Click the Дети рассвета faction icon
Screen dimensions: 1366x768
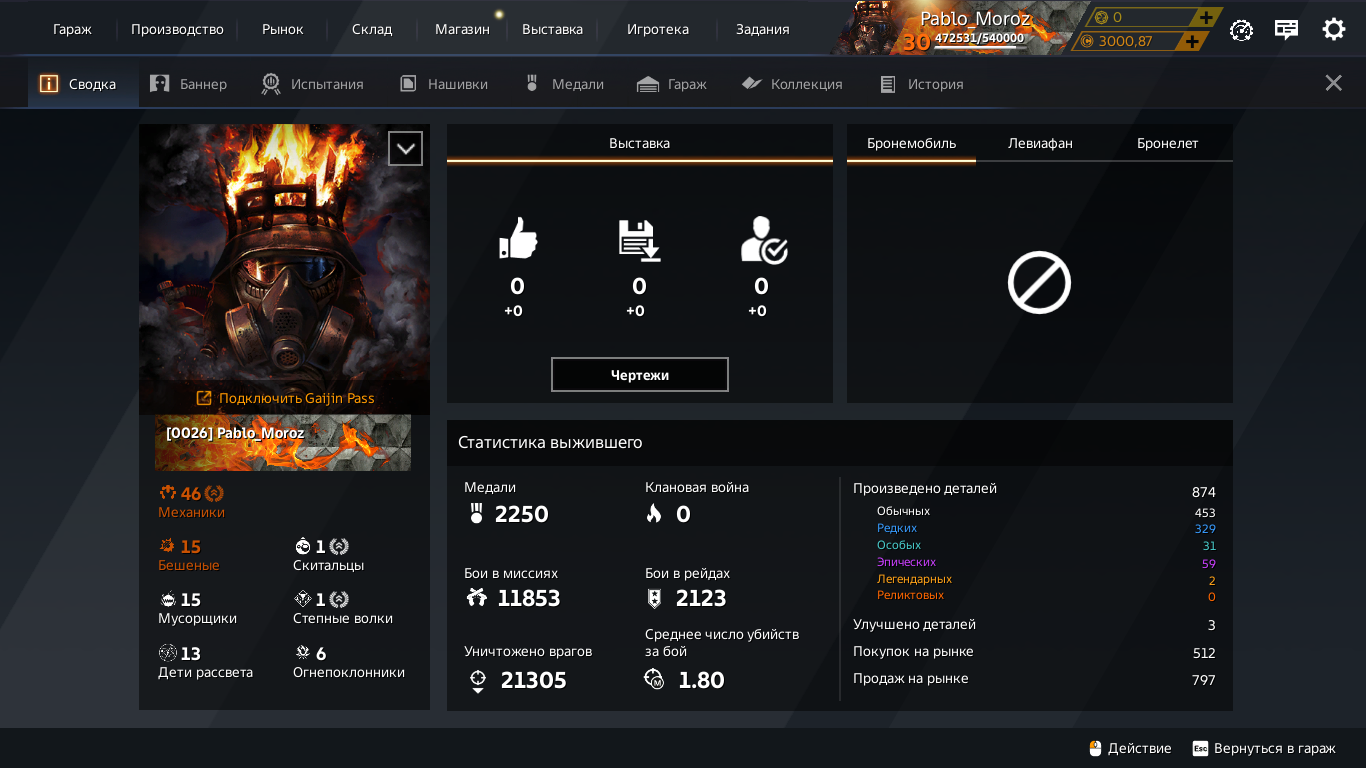168,653
